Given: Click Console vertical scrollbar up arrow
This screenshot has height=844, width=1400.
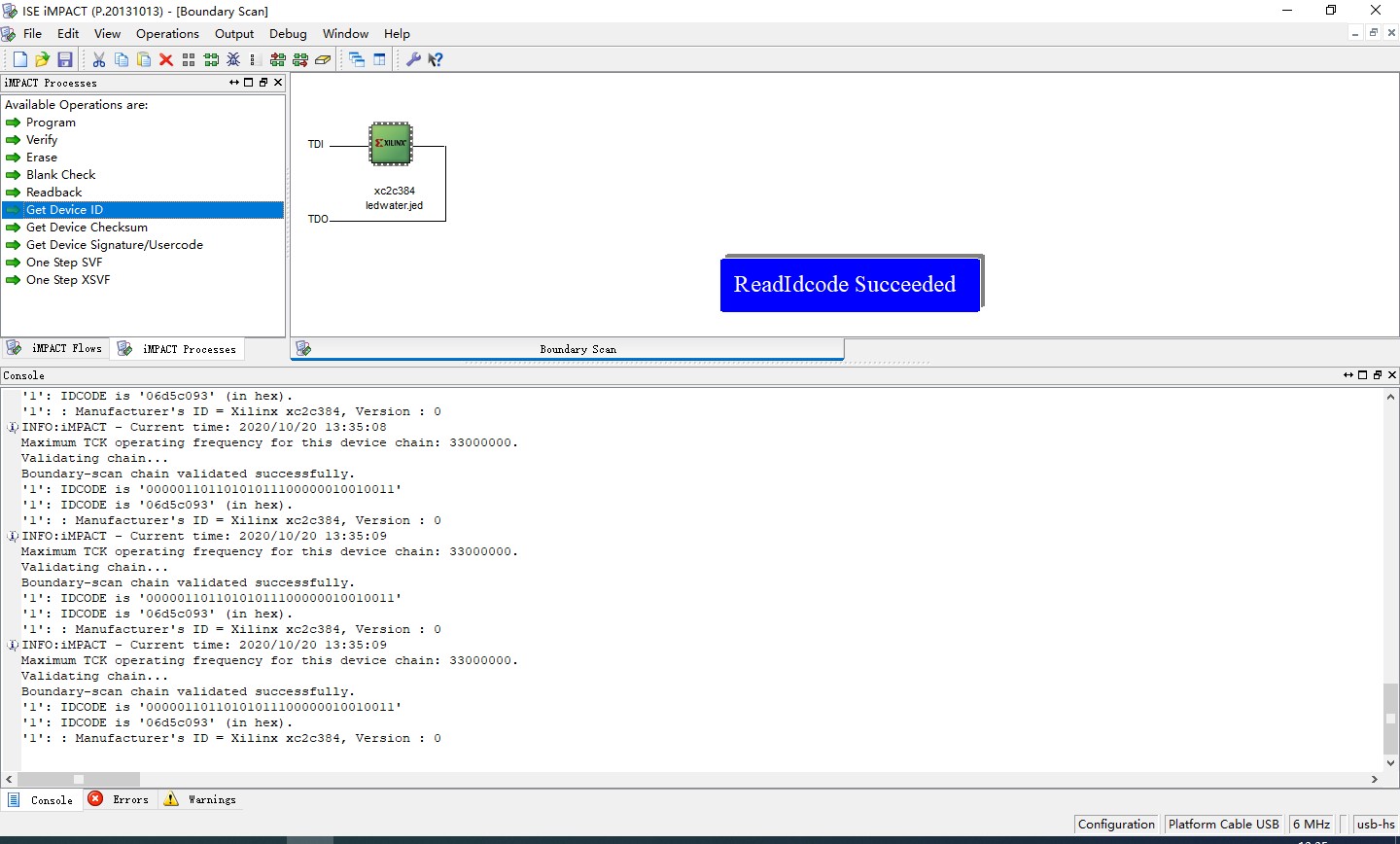Looking at the screenshot, I should [1391, 396].
